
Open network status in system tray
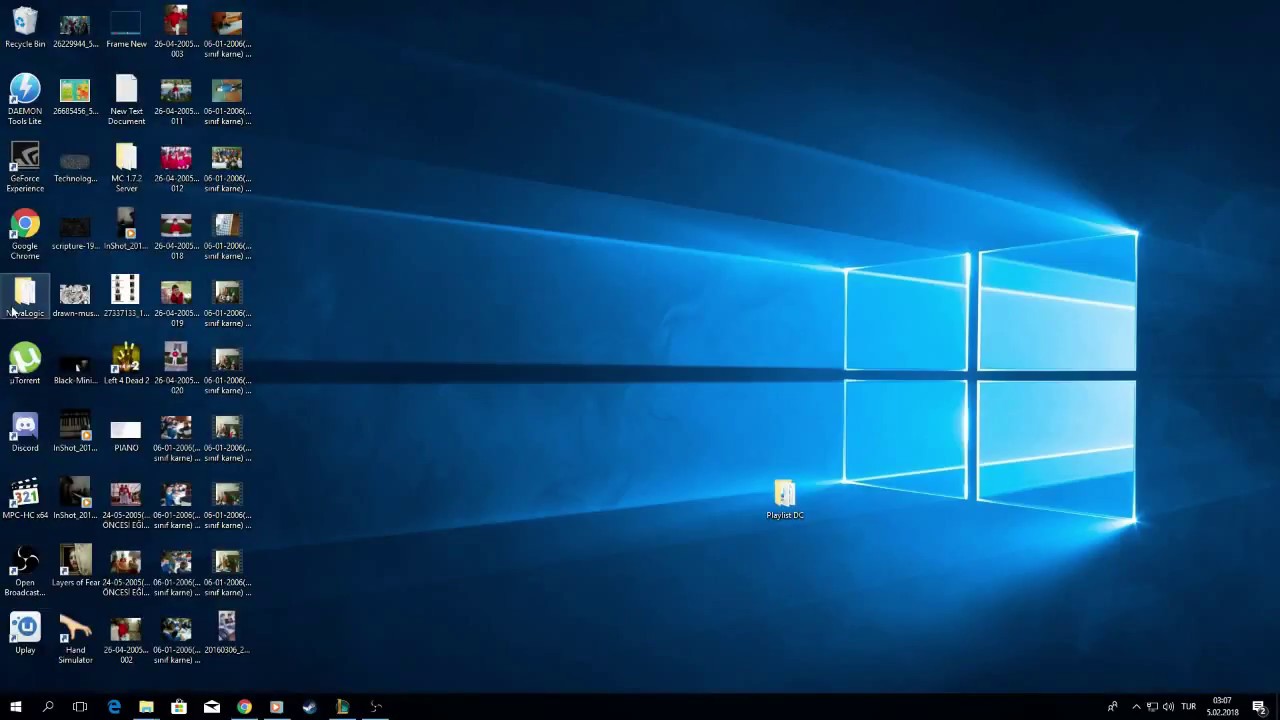coord(1152,707)
